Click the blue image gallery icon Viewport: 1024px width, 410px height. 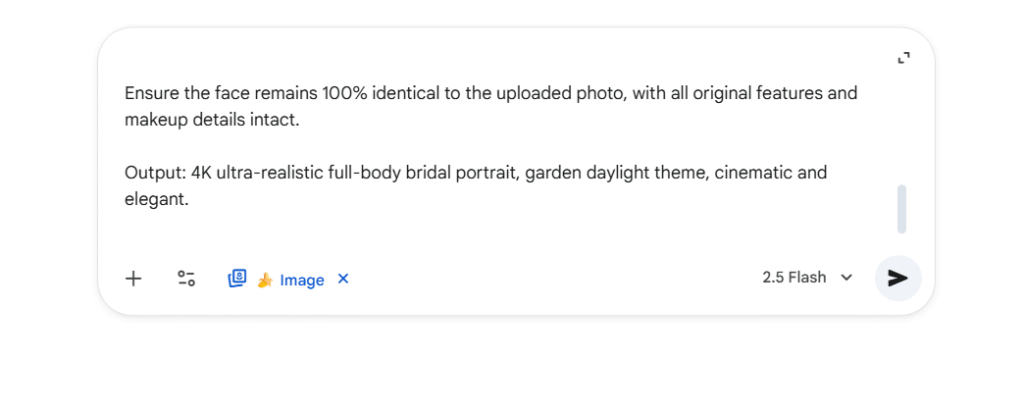237,278
